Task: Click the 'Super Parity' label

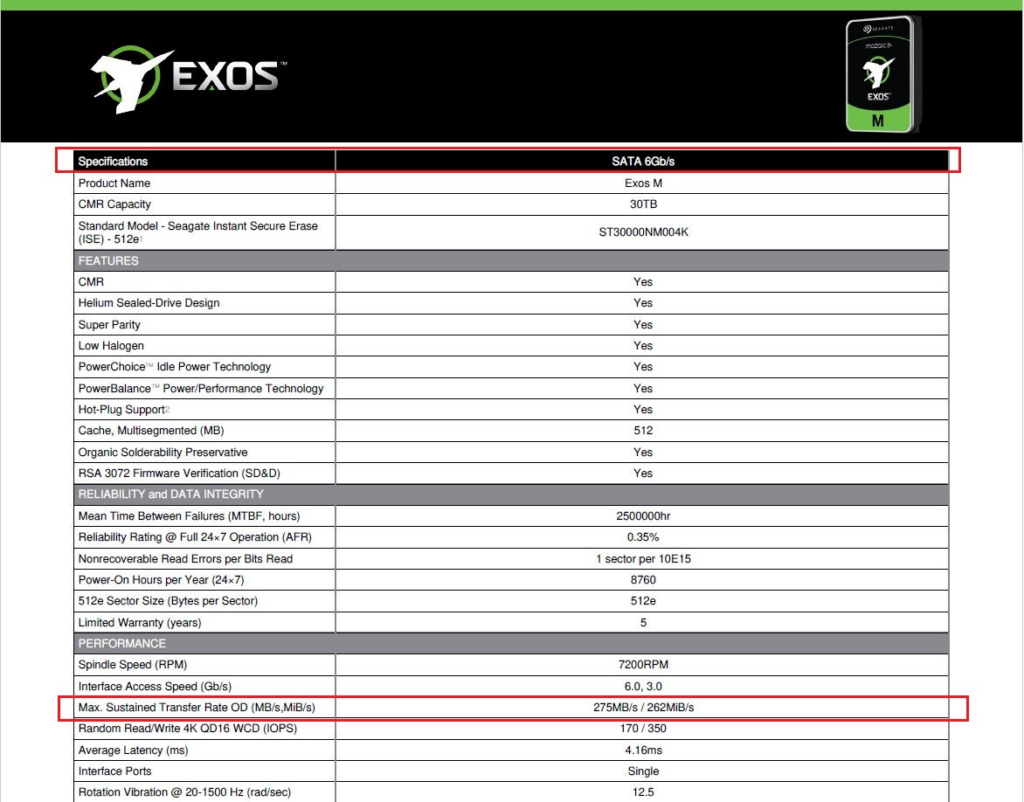Action: click(x=109, y=325)
